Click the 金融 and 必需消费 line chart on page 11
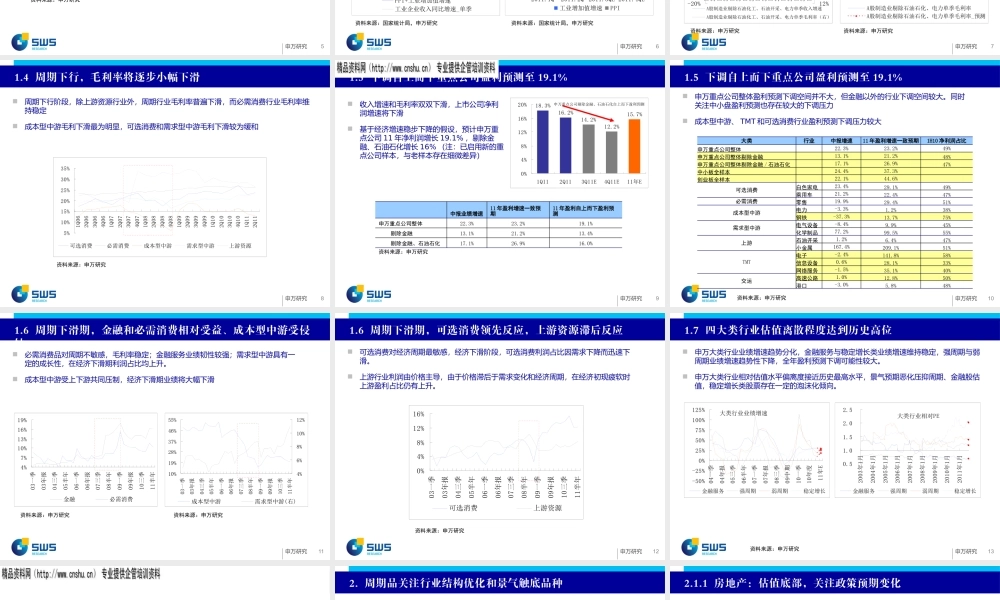Screen dimensions: 1000x600 click(x=86, y=460)
